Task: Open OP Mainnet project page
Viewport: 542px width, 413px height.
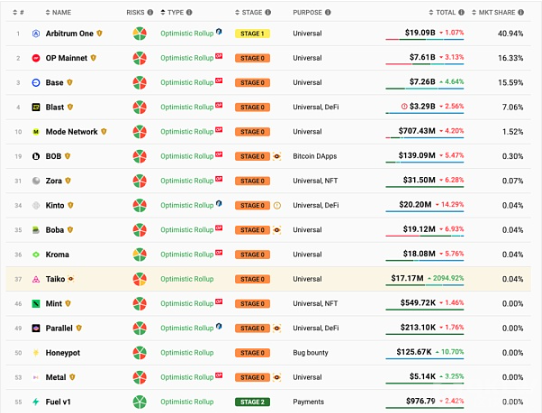Action: (66, 58)
